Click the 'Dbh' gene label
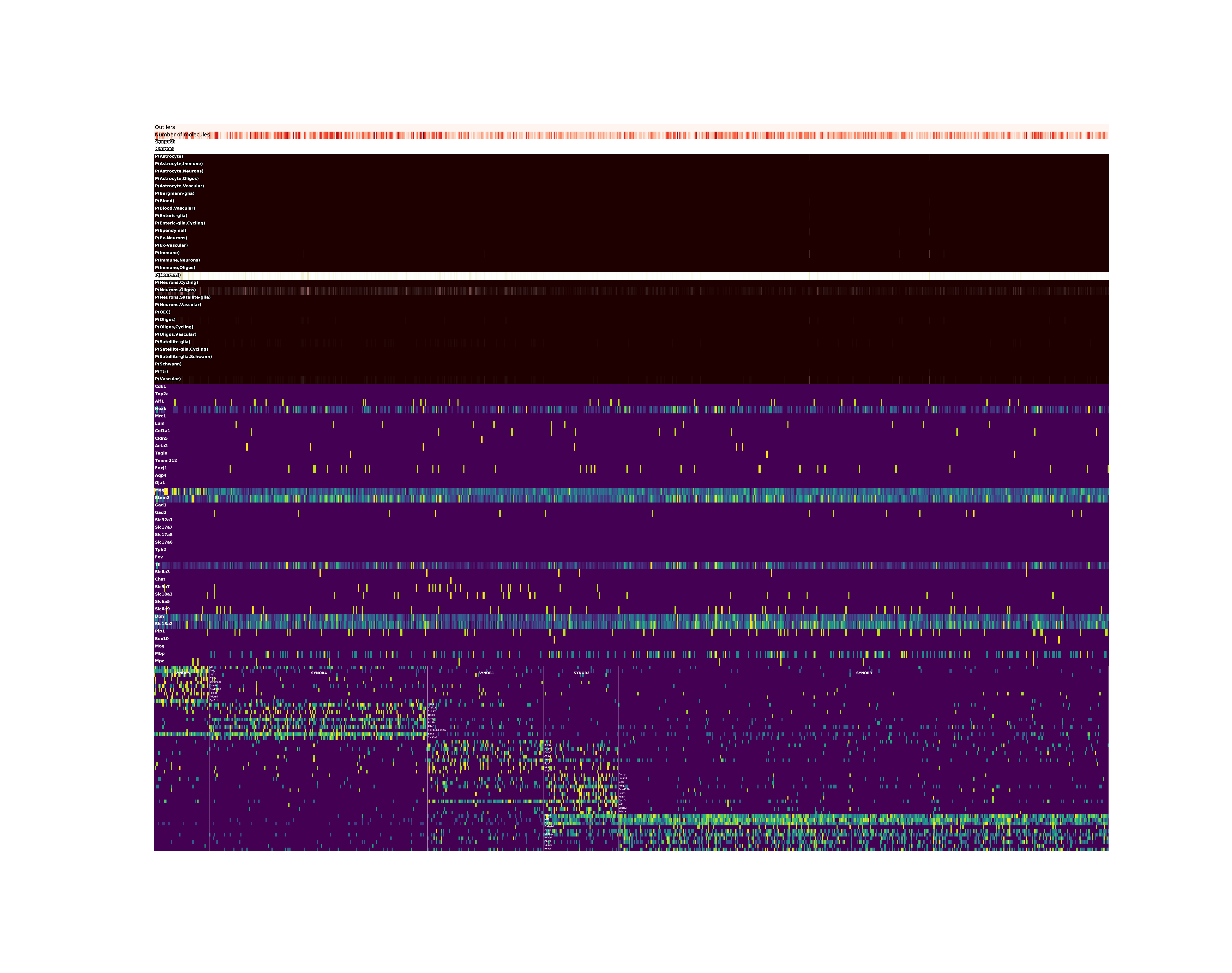The height and width of the screenshot is (973, 1232). (x=160, y=616)
